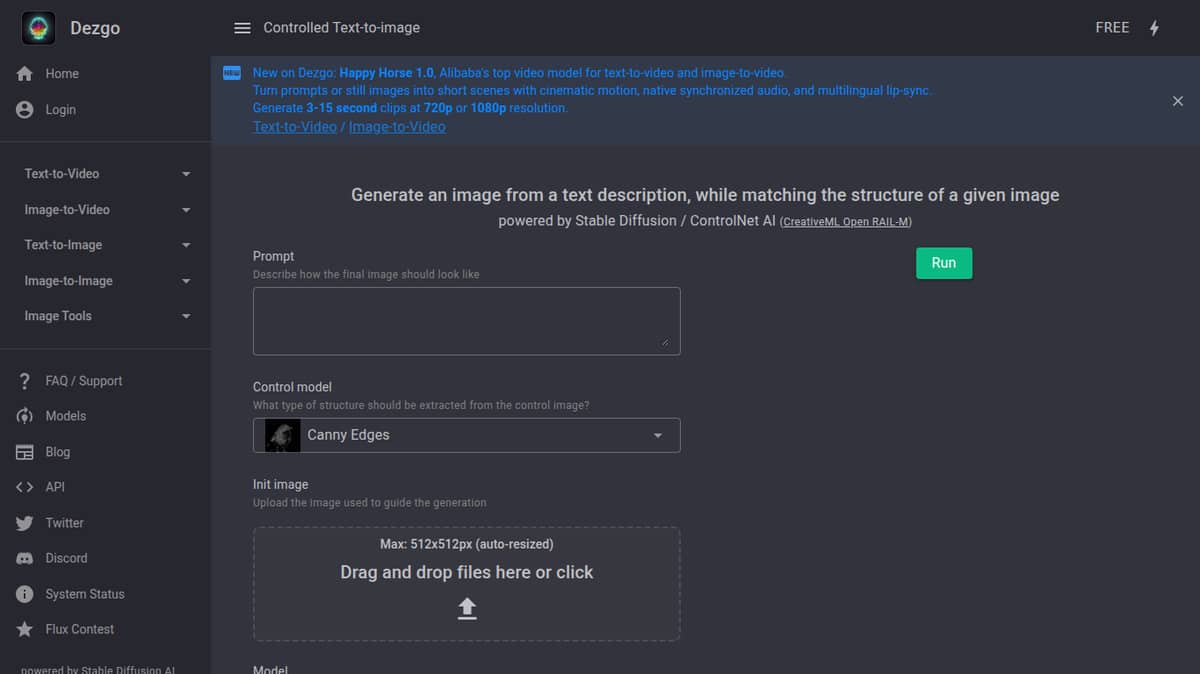Image resolution: width=1200 pixels, height=674 pixels.
Task: Select Text-to-Image in sidebar
Action: coord(63,245)
